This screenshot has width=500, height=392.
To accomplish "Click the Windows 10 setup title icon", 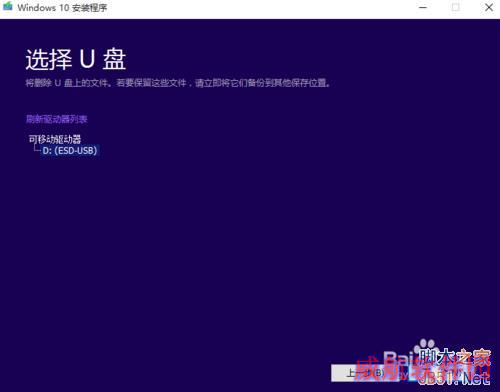I will tap(7, 7).
